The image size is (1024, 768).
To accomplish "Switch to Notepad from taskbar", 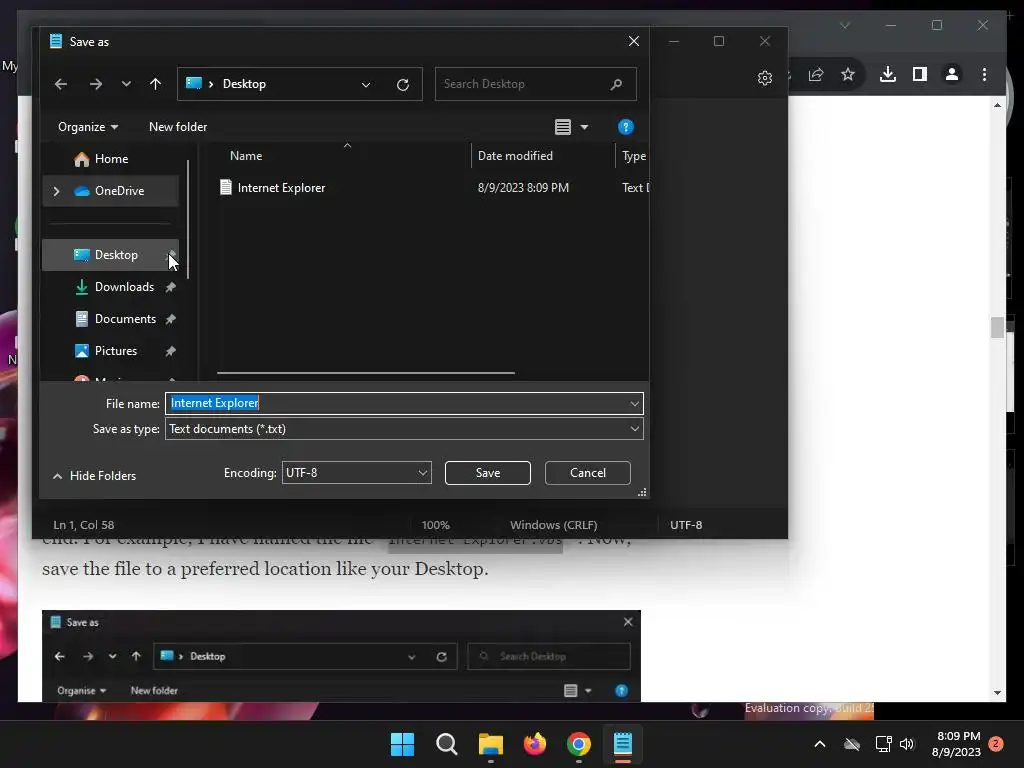I will tap(622, 744).
